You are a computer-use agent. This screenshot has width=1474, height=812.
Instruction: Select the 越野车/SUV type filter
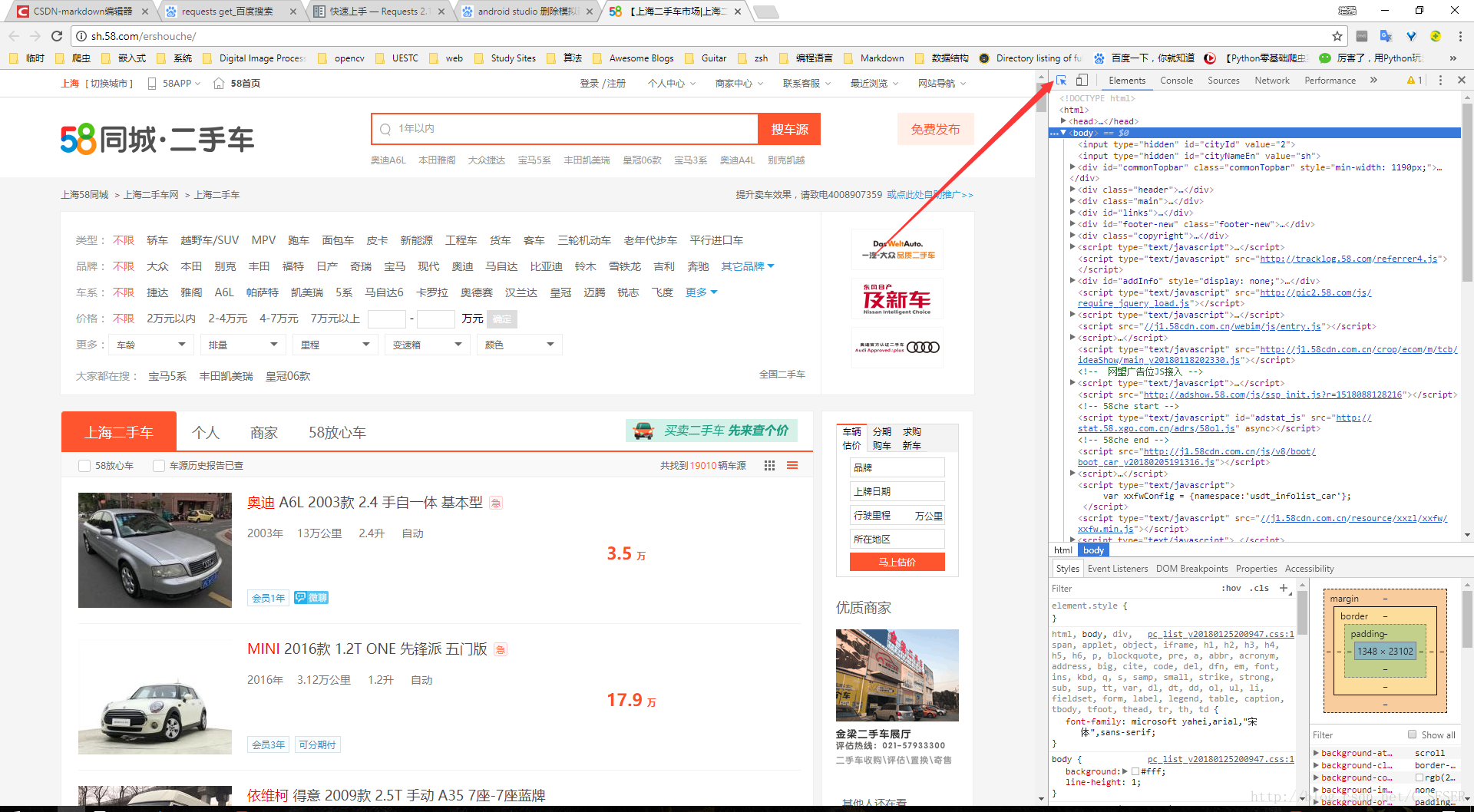coord(210,240)
